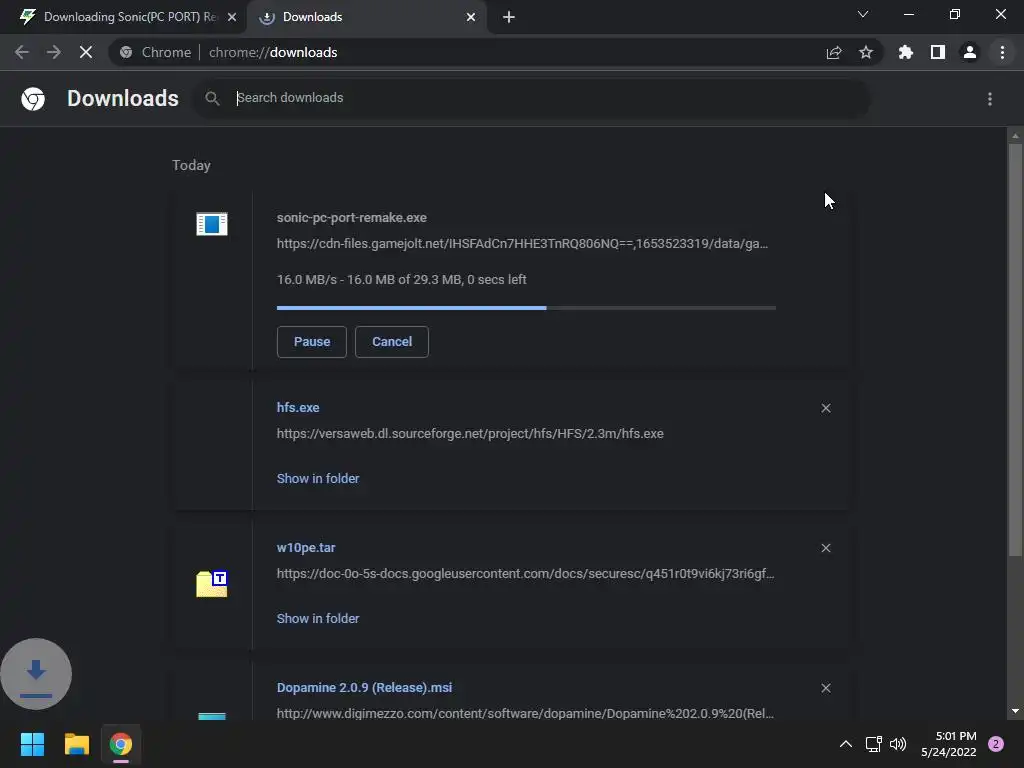The image size is (1024, 768).
Task: Click the gamejolt cdn URL text
Action: 522,244
